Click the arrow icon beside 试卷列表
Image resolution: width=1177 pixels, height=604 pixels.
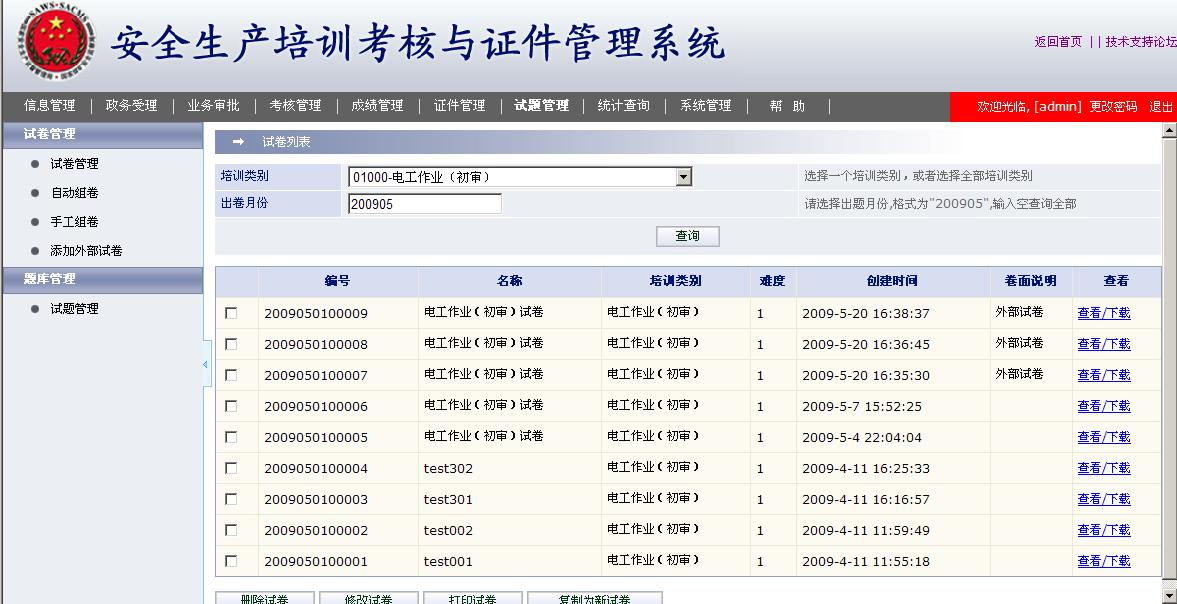coord(238,142)
